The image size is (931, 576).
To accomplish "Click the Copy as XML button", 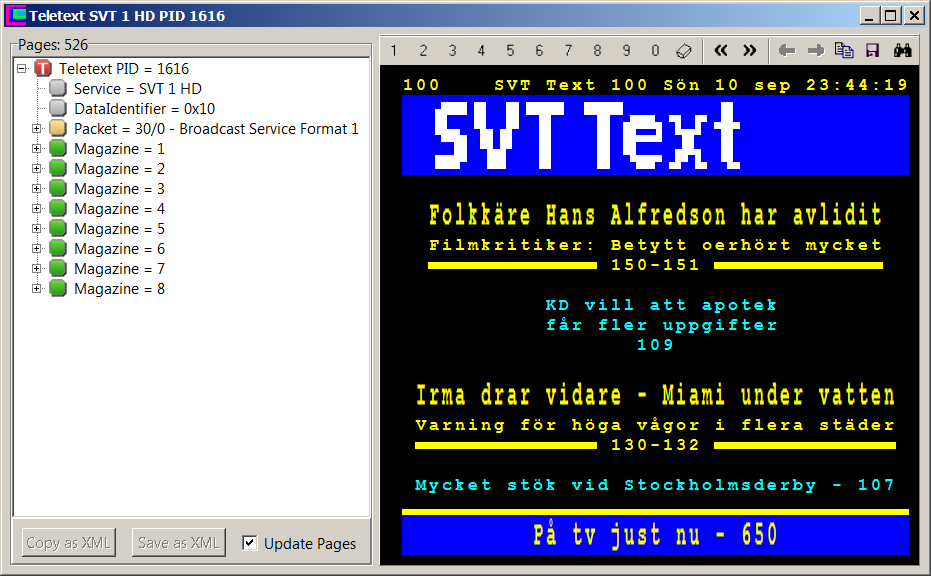I will 68,542.
